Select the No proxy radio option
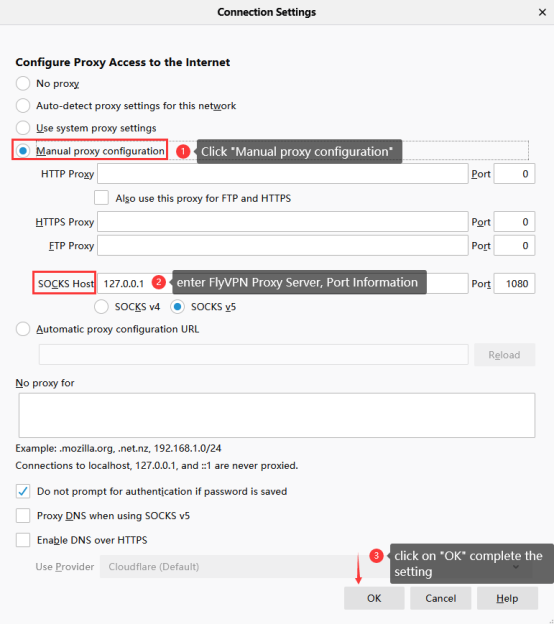 tap(23, 84)
